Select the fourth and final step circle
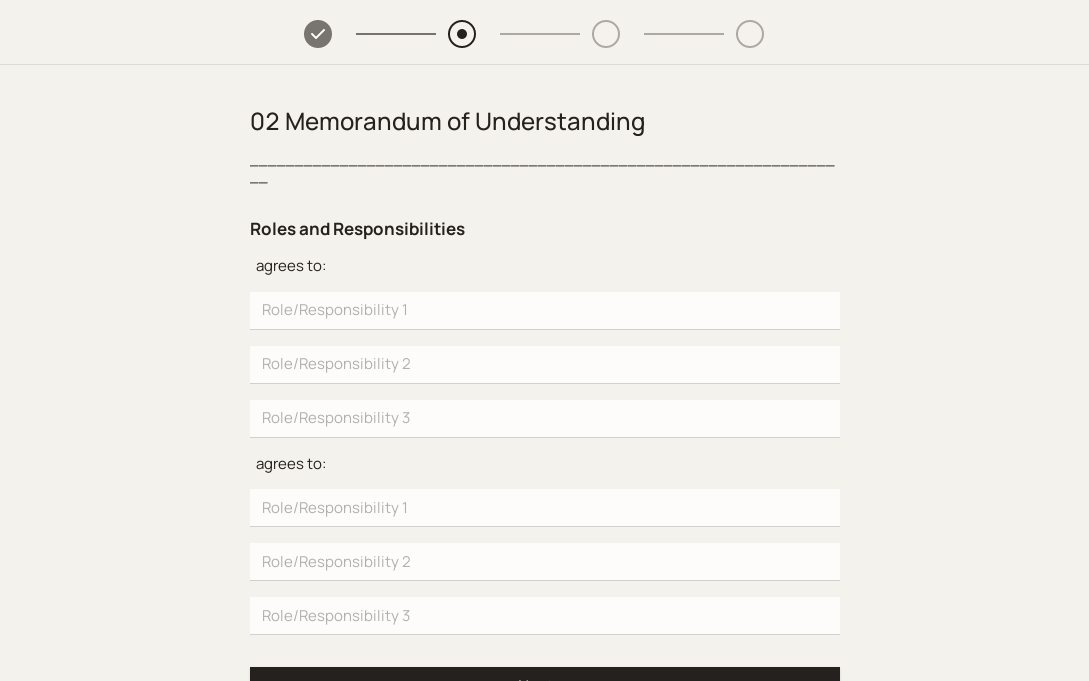This screenshot has width=1089, height=681. [x=750, y=34]
